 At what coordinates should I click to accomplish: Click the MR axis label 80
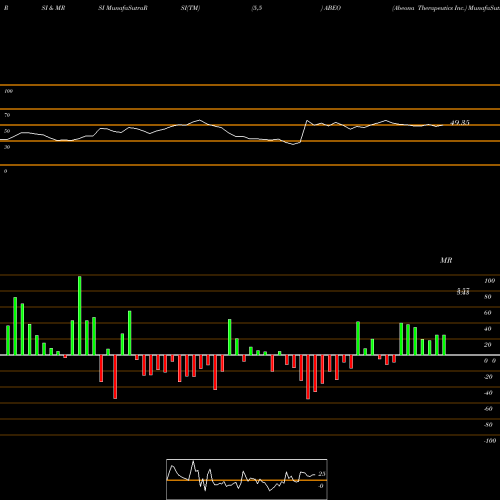[x=488, y=297]
